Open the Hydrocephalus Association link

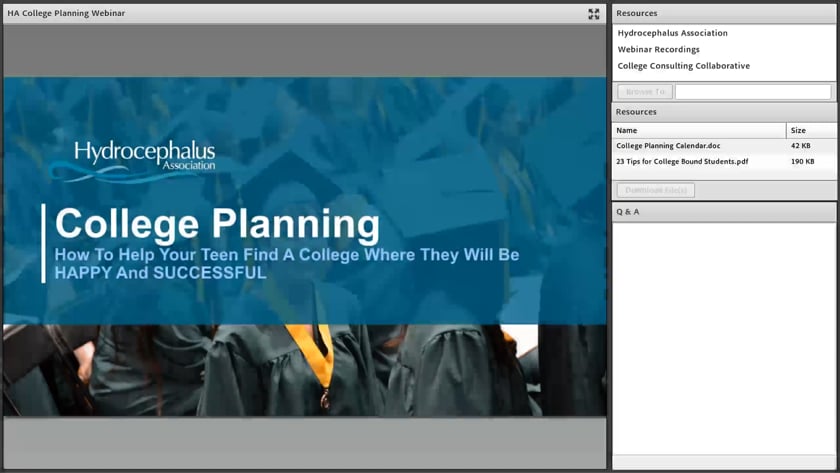[672, 33]
